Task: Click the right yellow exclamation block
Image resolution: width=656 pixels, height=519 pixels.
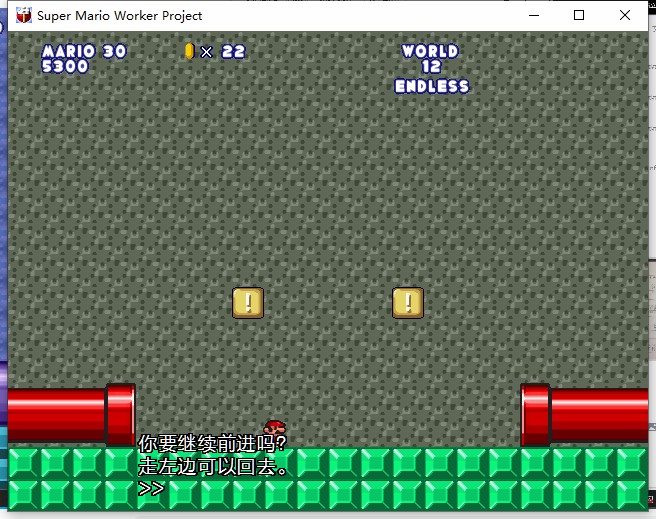Action: [x=408, y=303]
